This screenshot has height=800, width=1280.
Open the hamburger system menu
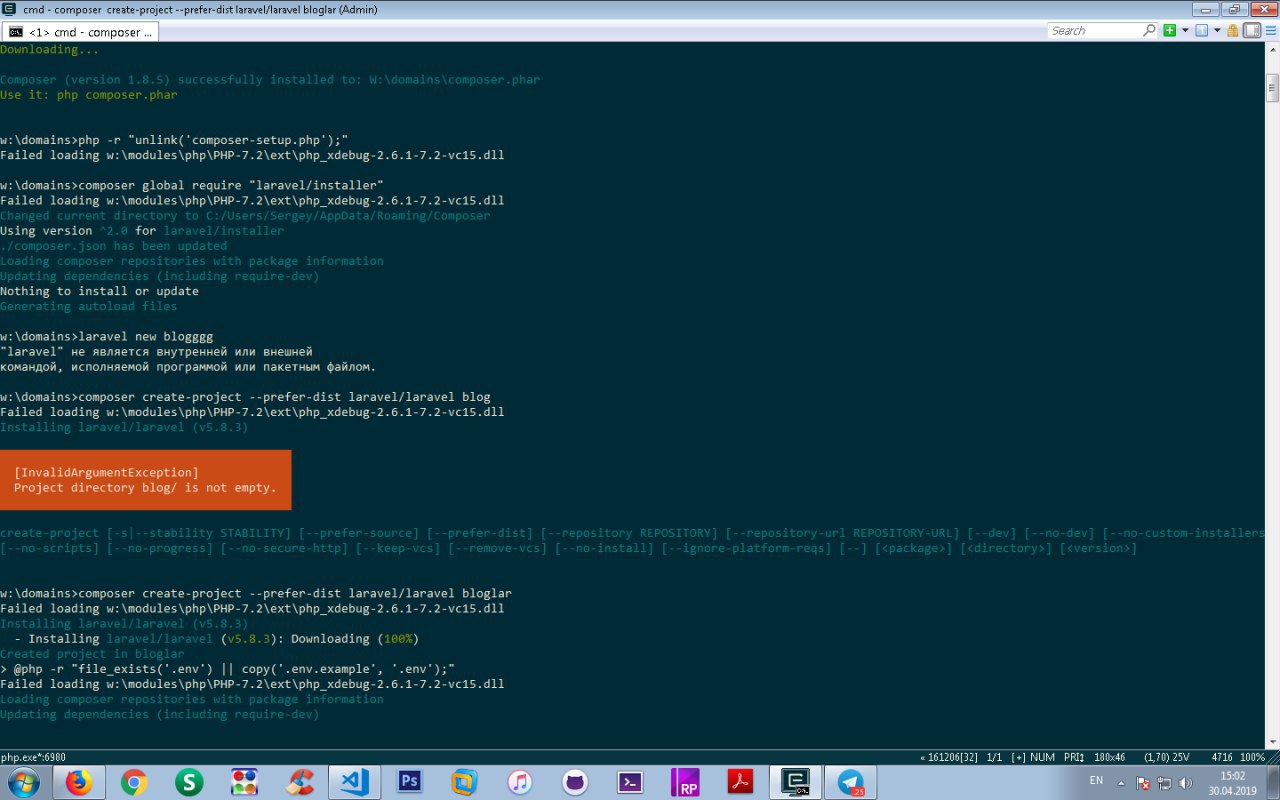1270,30
